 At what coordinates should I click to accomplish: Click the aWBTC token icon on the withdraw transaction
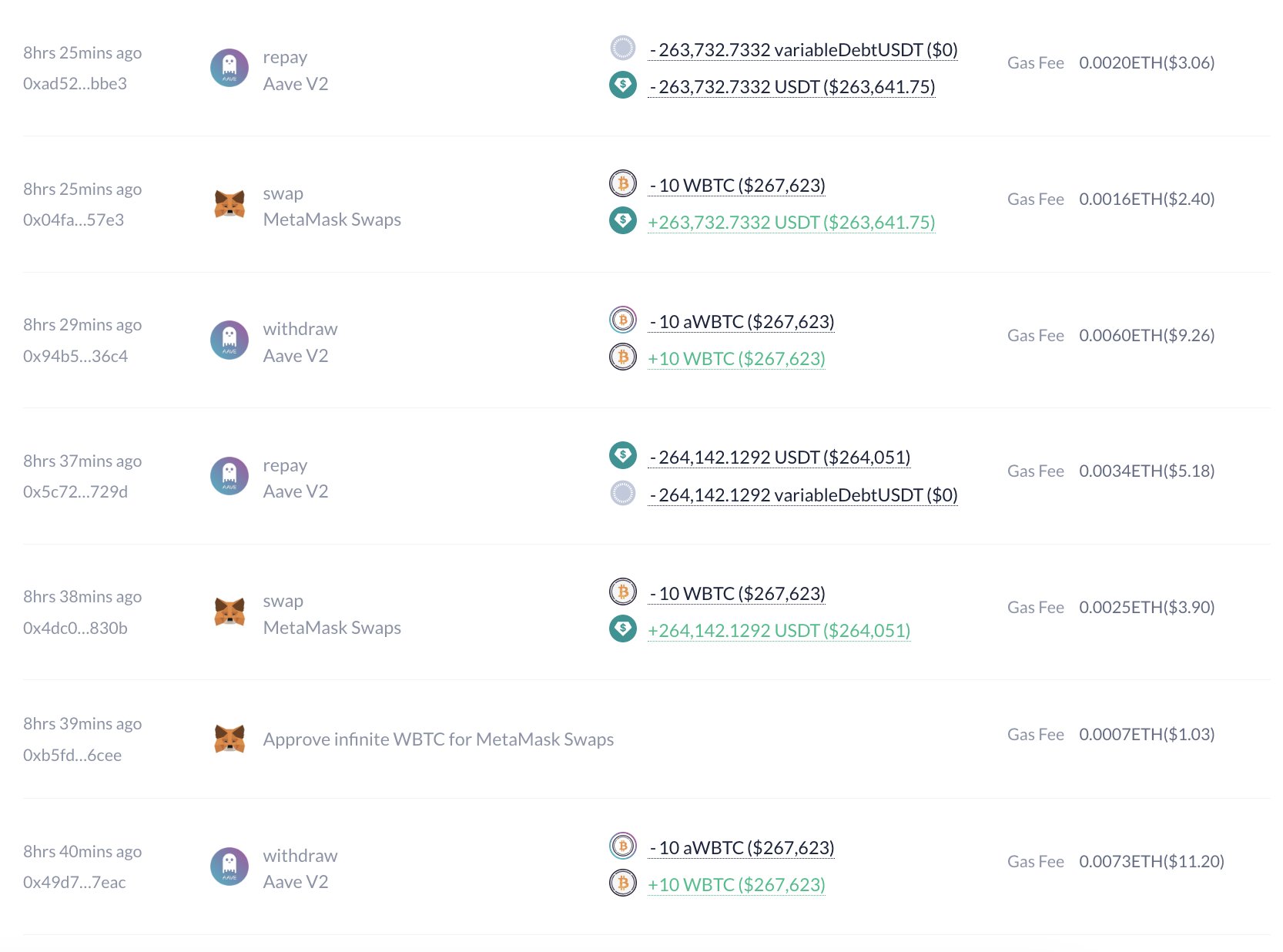click(x=622, y=321)
